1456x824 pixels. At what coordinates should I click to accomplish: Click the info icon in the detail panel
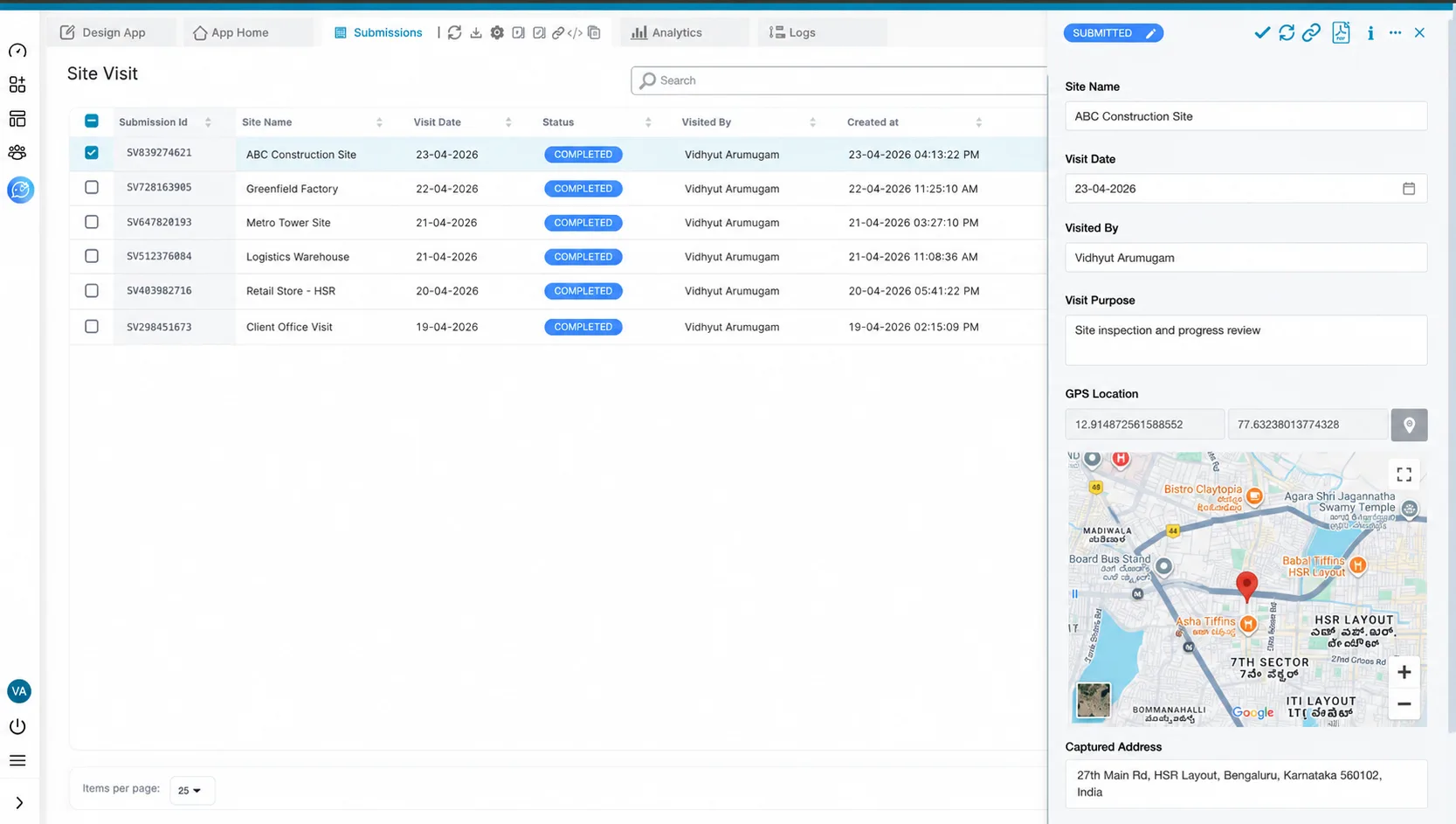click(1370, 32)
